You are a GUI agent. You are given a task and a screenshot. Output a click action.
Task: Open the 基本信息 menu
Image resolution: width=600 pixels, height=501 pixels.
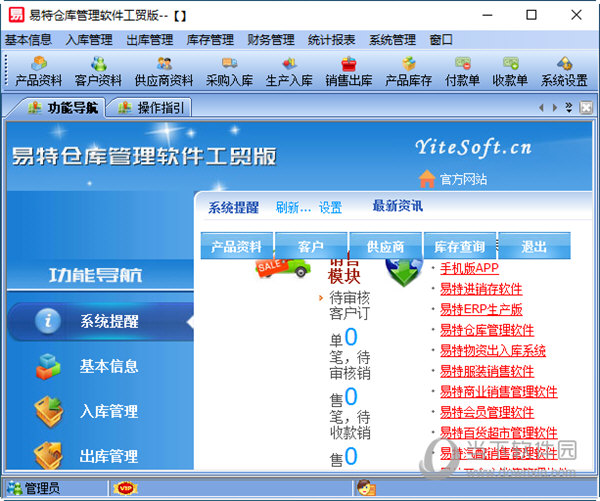[x=28, y=39]
